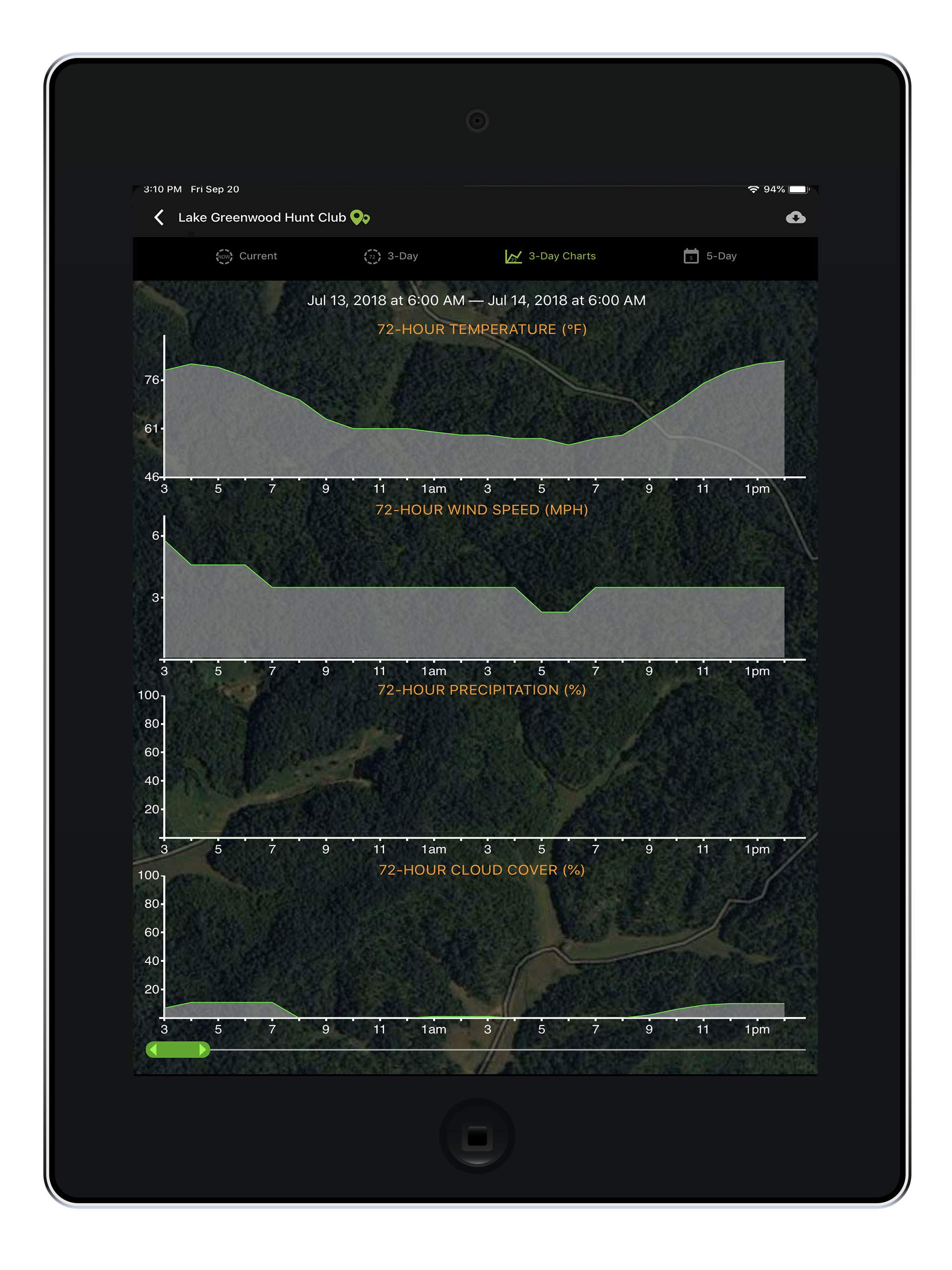Tap the 3-Day 72-hour clock icon

click(372, 256)
